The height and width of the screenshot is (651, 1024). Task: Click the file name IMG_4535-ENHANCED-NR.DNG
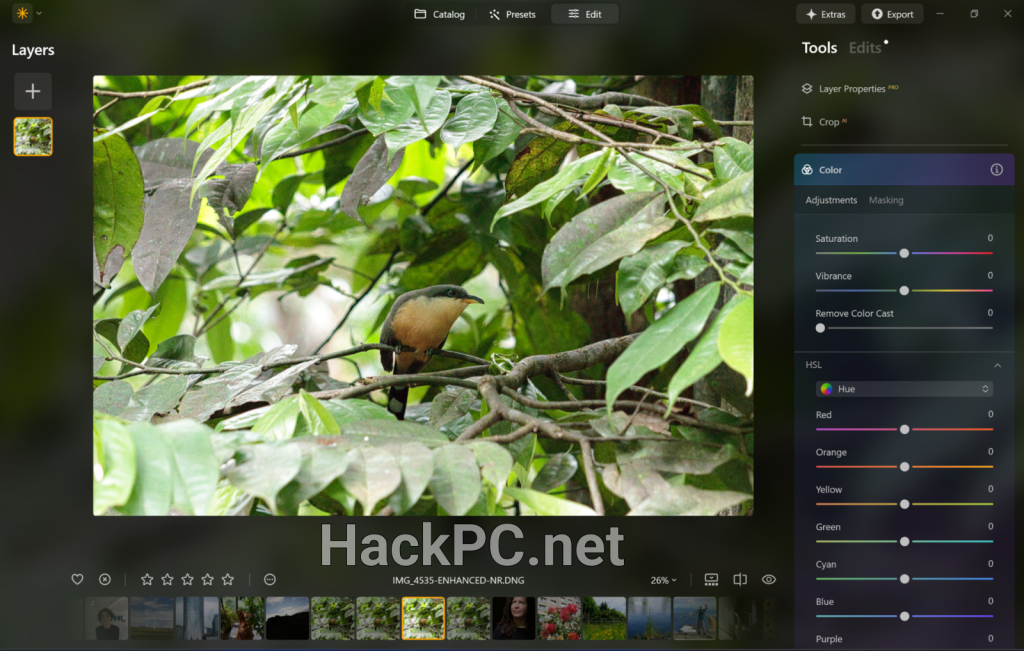click(458, 580)
